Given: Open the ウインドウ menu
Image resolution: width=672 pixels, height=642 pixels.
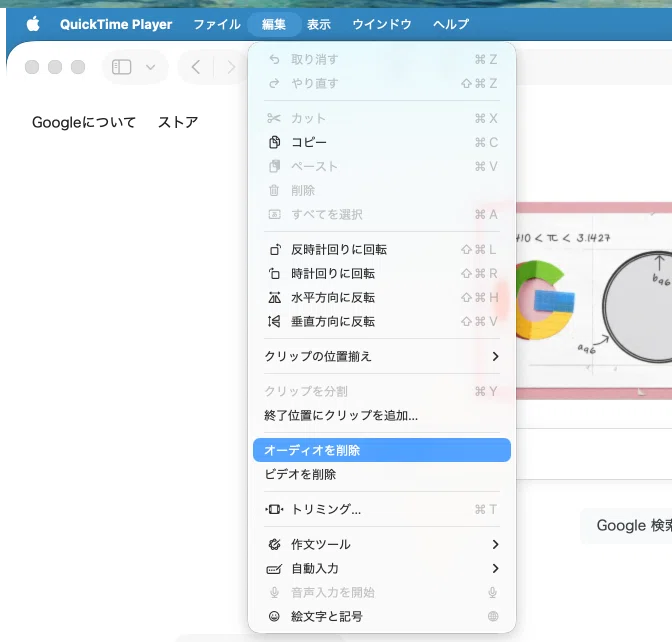Looking at the screenshot, I should coord(382,24).
